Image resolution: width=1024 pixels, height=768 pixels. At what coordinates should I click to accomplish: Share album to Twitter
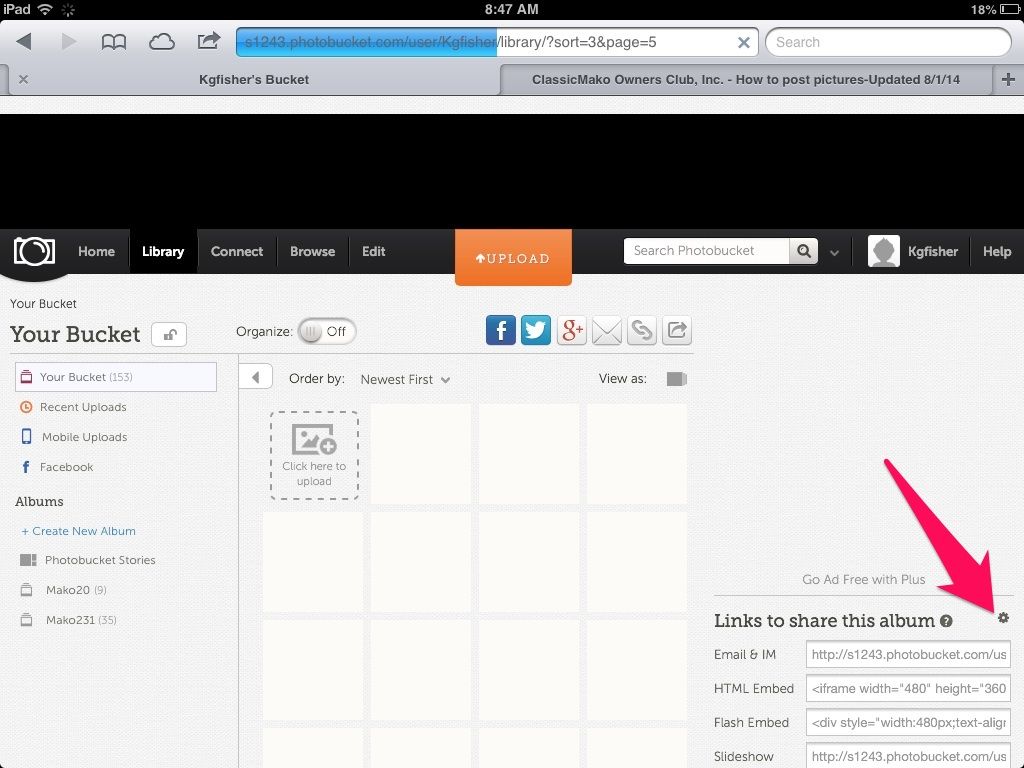pos(536,330)
